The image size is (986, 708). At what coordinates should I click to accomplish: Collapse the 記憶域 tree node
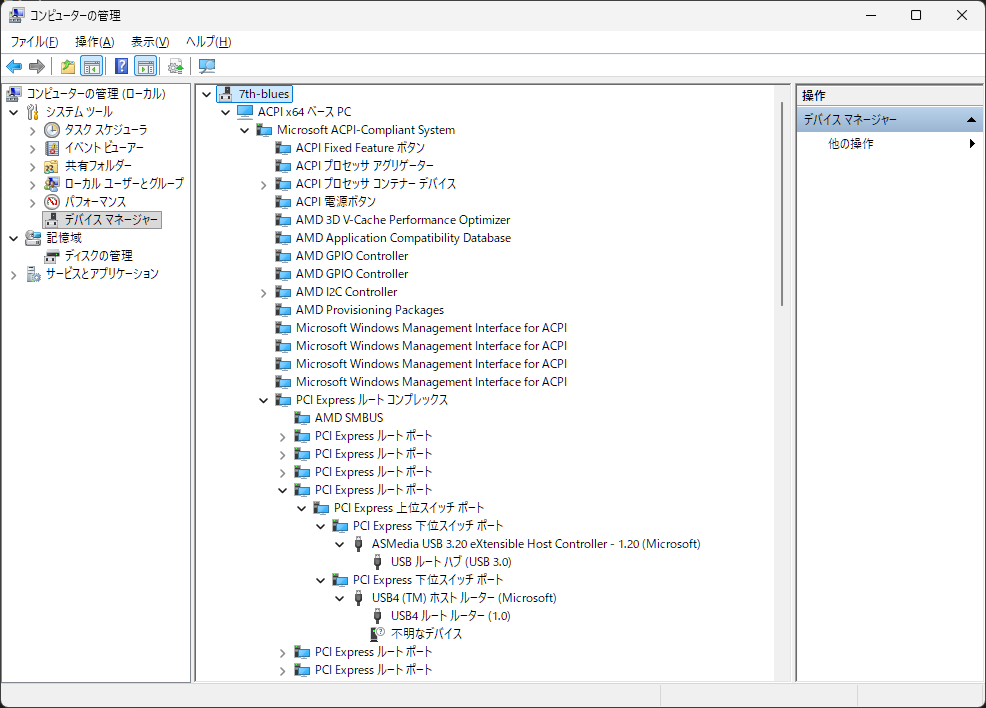point(14,238)
